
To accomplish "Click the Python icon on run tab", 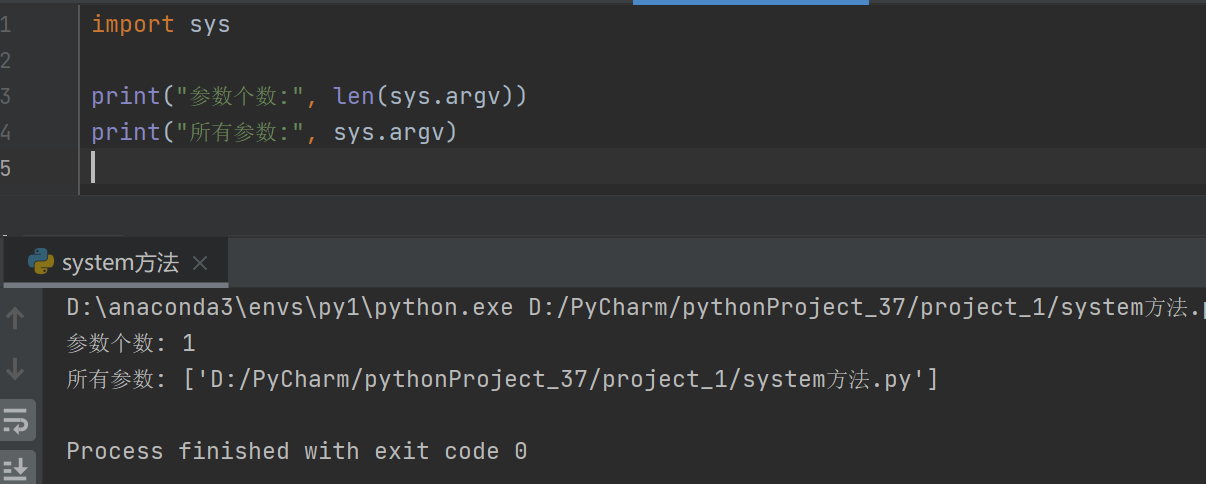I will tap(41, 263).
